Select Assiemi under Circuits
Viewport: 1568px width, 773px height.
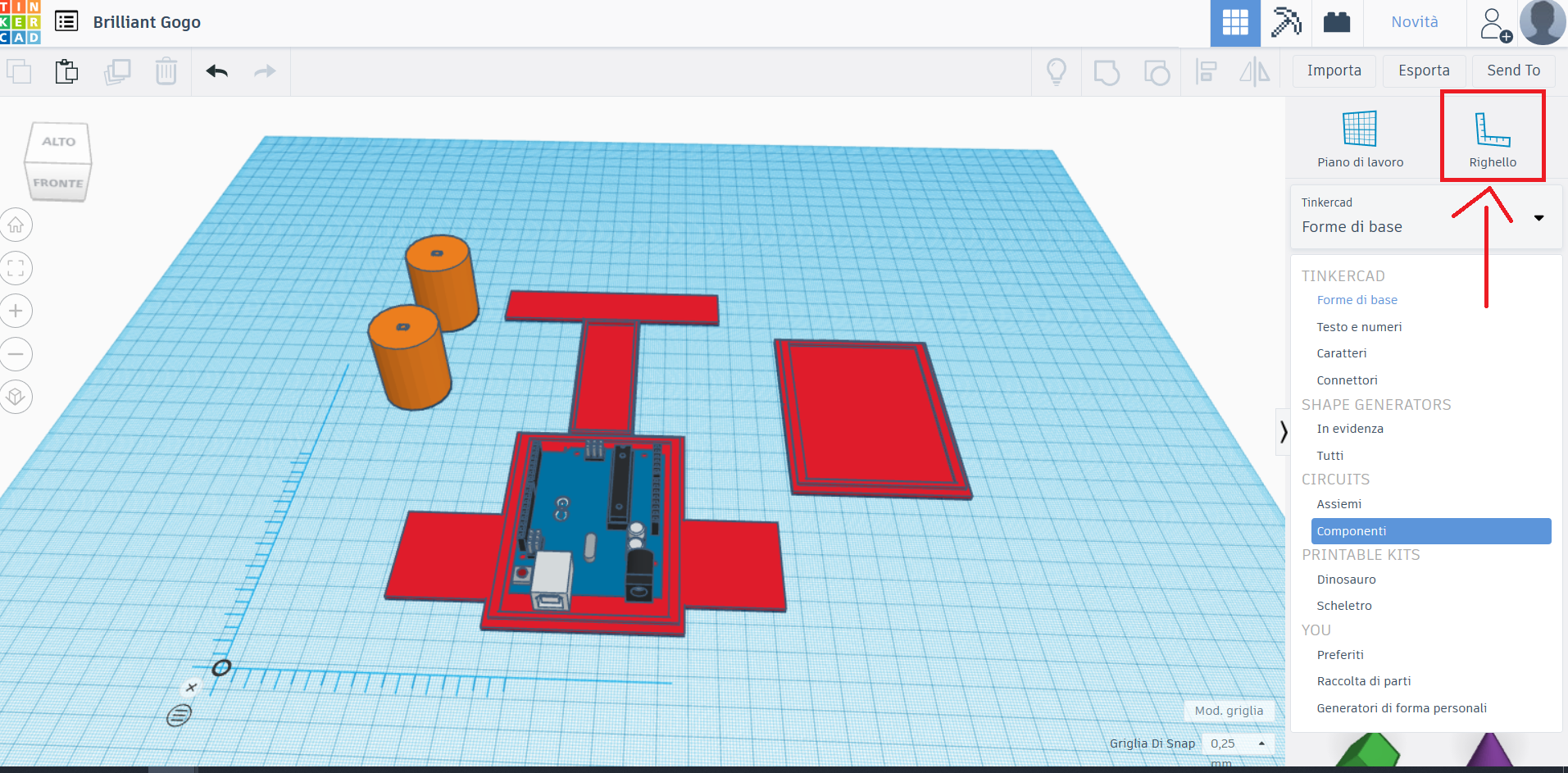[x=1339, y=504]
